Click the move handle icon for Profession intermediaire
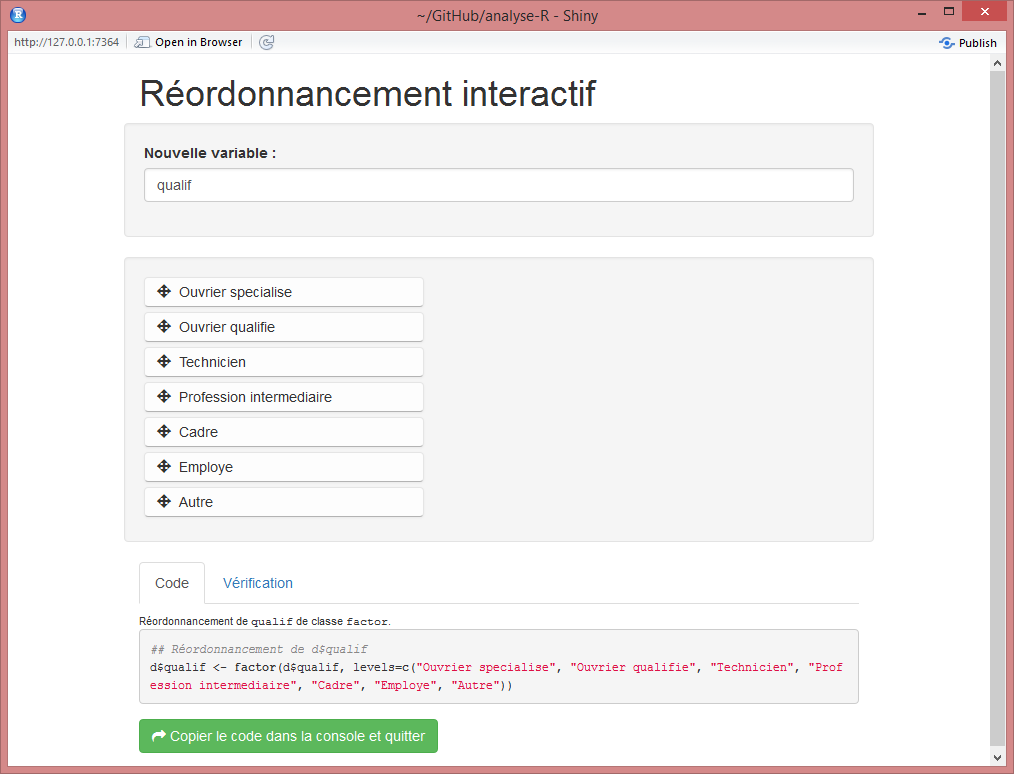This screenshot has height=774, width=1014. tap(164, 396)
